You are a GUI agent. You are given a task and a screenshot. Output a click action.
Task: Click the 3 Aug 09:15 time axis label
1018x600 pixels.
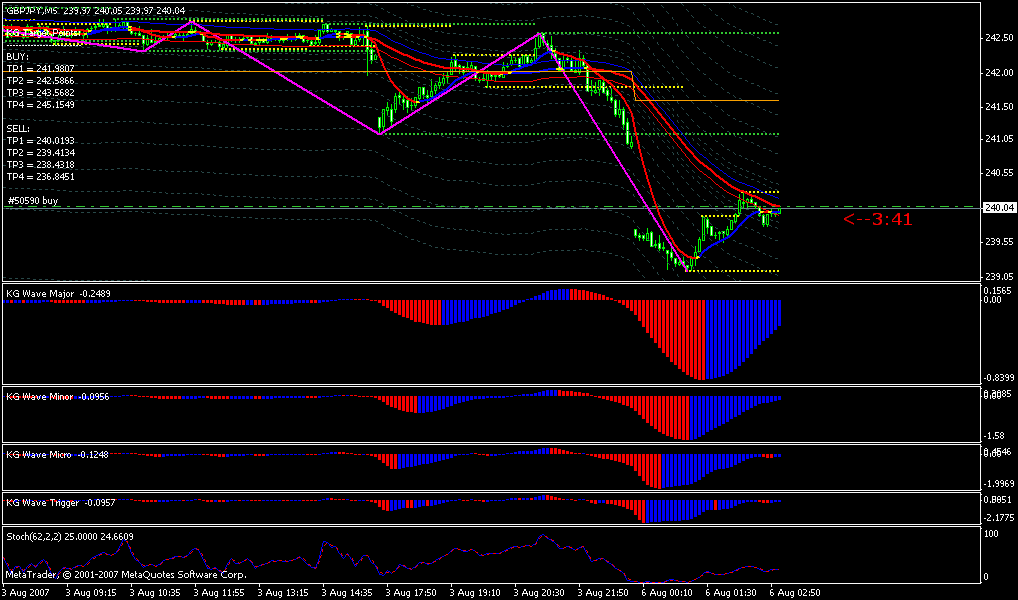[x=91, y=593]
